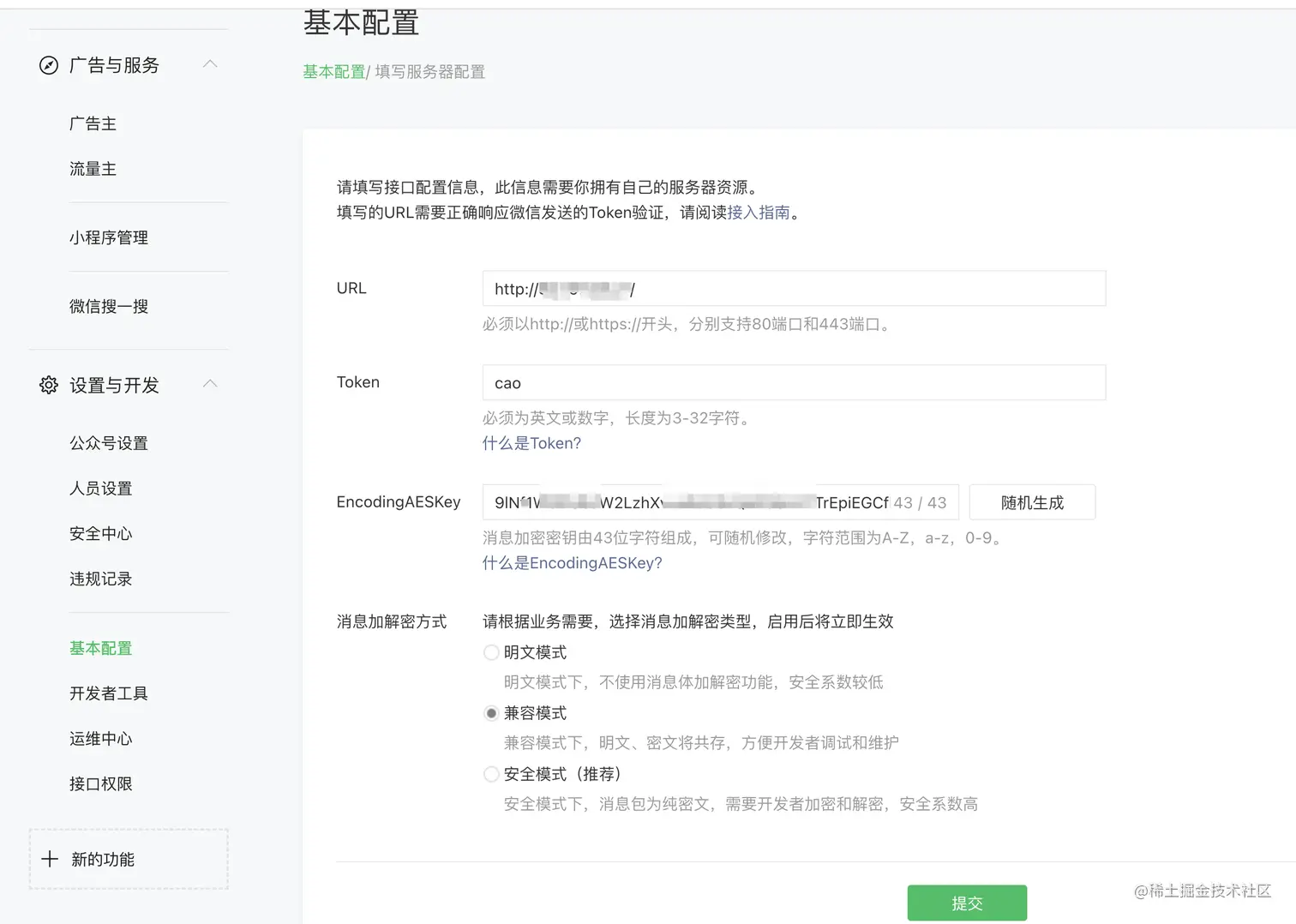Click the compass icon beside 广告与服务
Viewport: 1296px width, 924px height.
(x=49, y=65)
